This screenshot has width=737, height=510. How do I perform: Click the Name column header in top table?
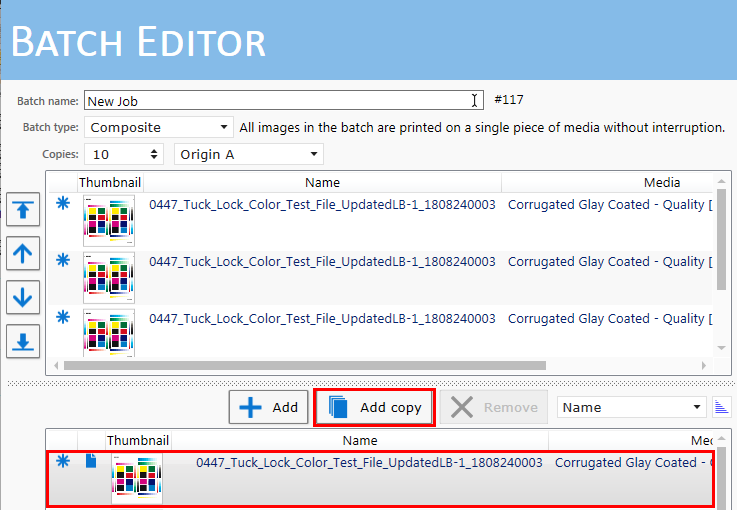tap(322, 182)
